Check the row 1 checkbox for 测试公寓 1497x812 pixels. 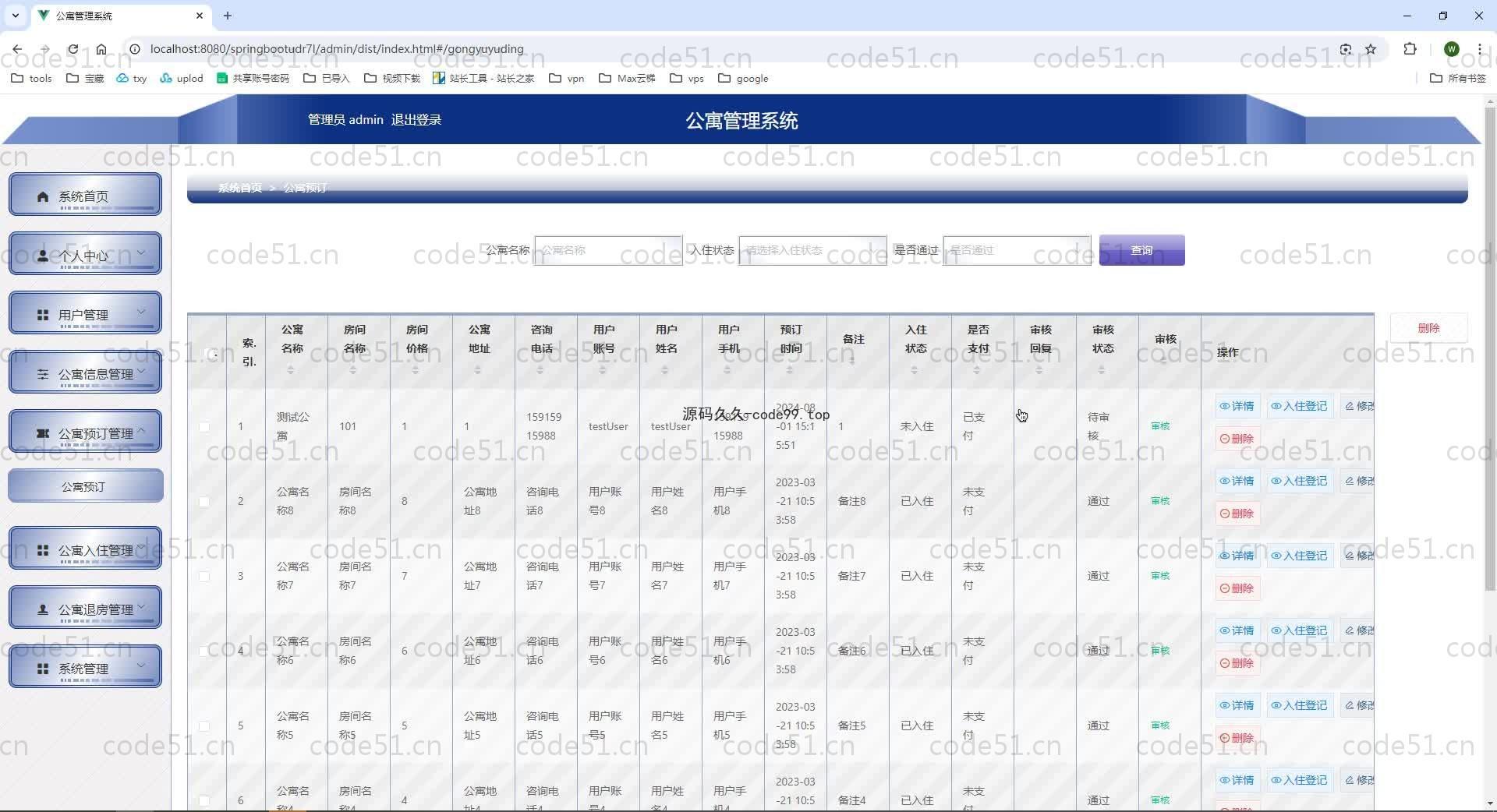(x=204, y=426)
